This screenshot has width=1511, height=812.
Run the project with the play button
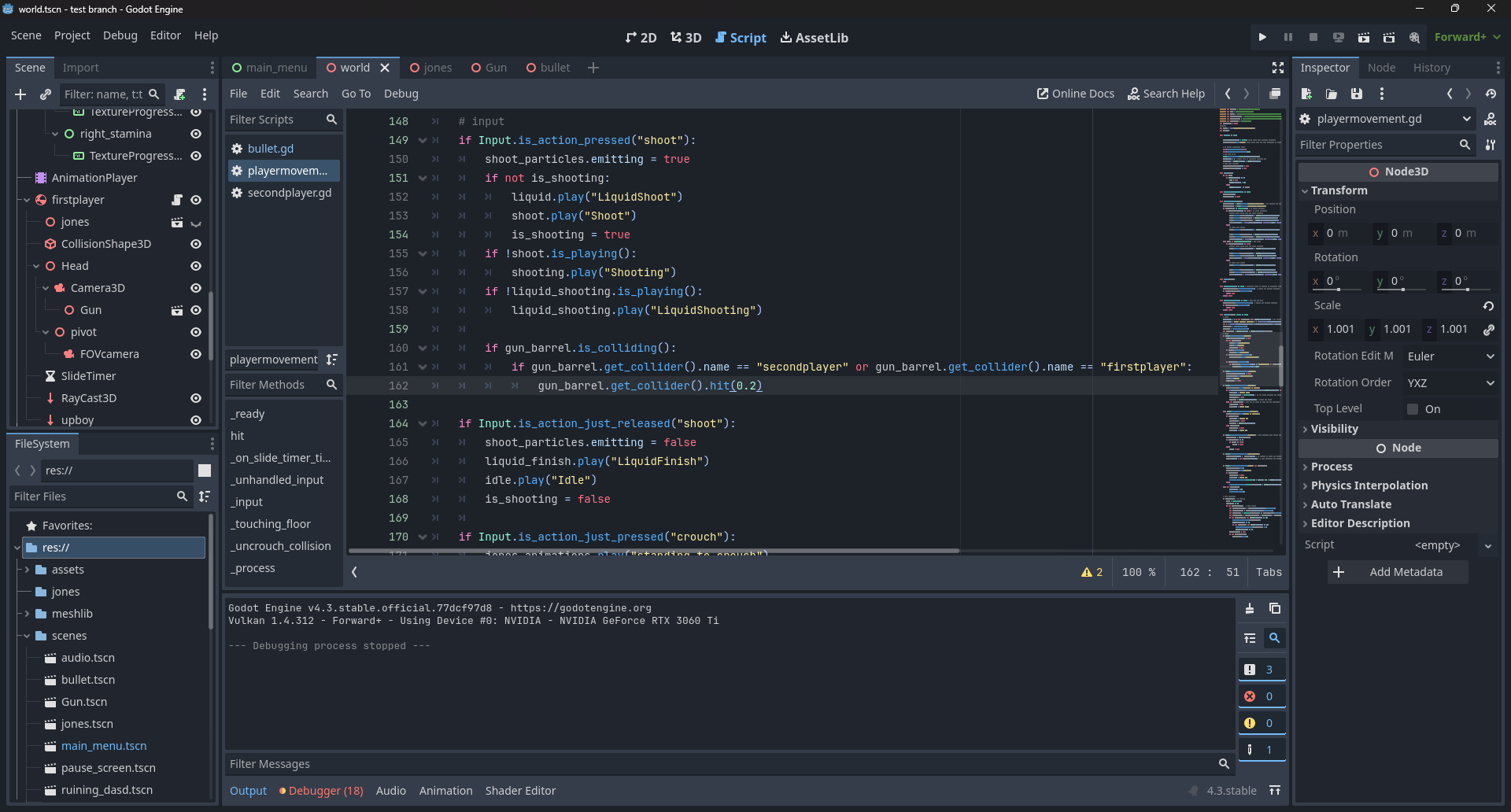pos(1262,37)
